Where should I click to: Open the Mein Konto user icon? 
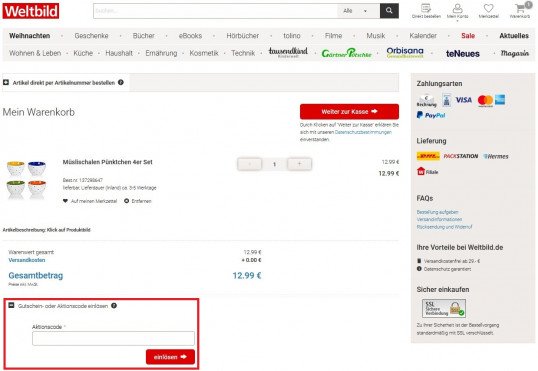pos(457,8)
